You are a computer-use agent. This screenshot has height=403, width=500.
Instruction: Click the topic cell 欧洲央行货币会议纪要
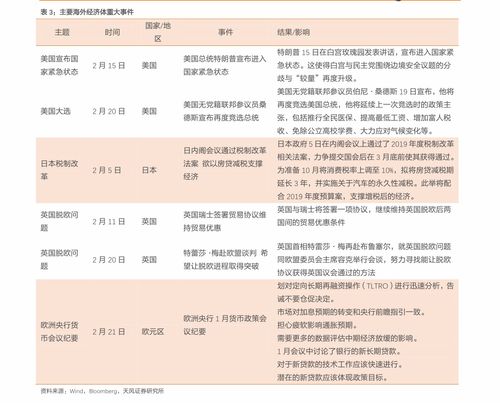tap(59, 331)
